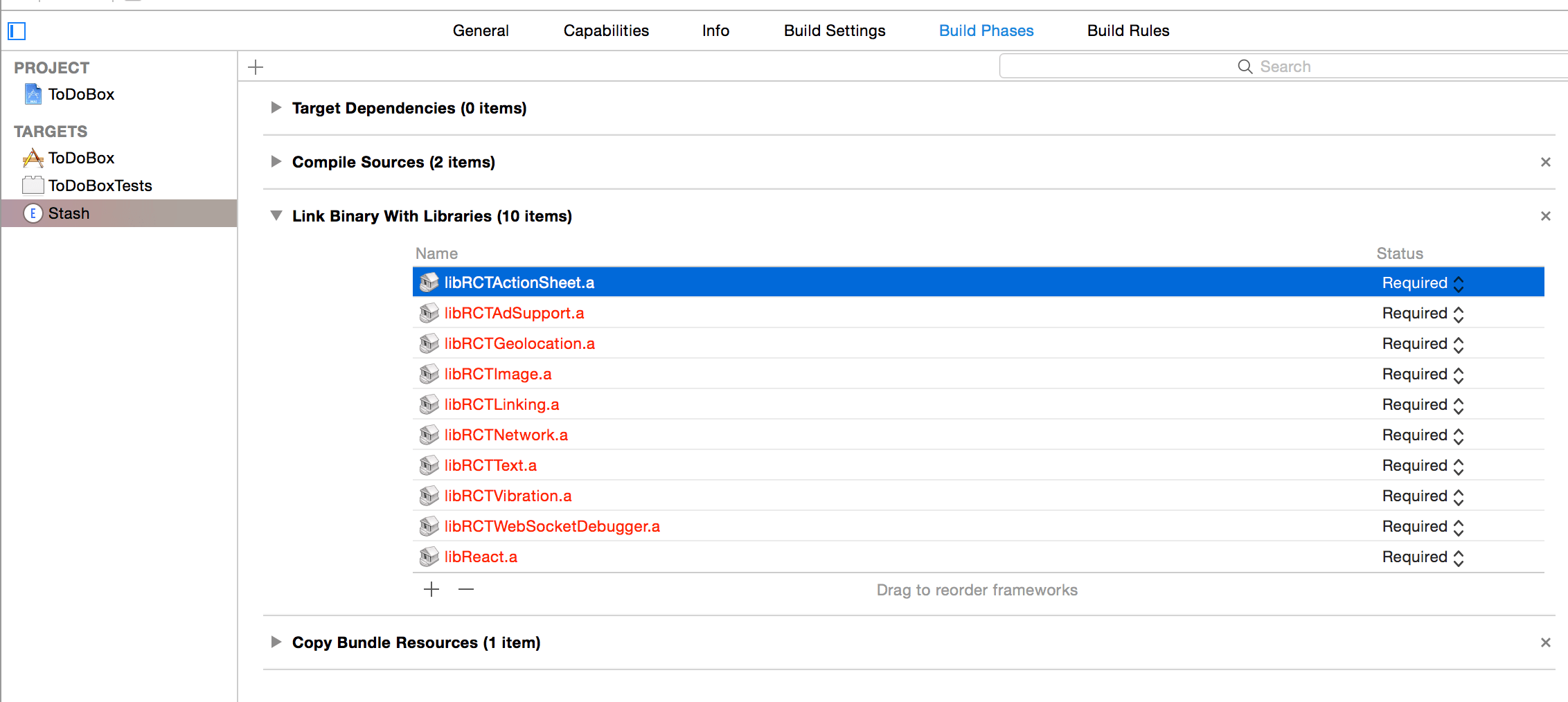Collapse Link Binary With Libraries section
This screenshot has width=1568, height=702.
click(x=276, y=215)
